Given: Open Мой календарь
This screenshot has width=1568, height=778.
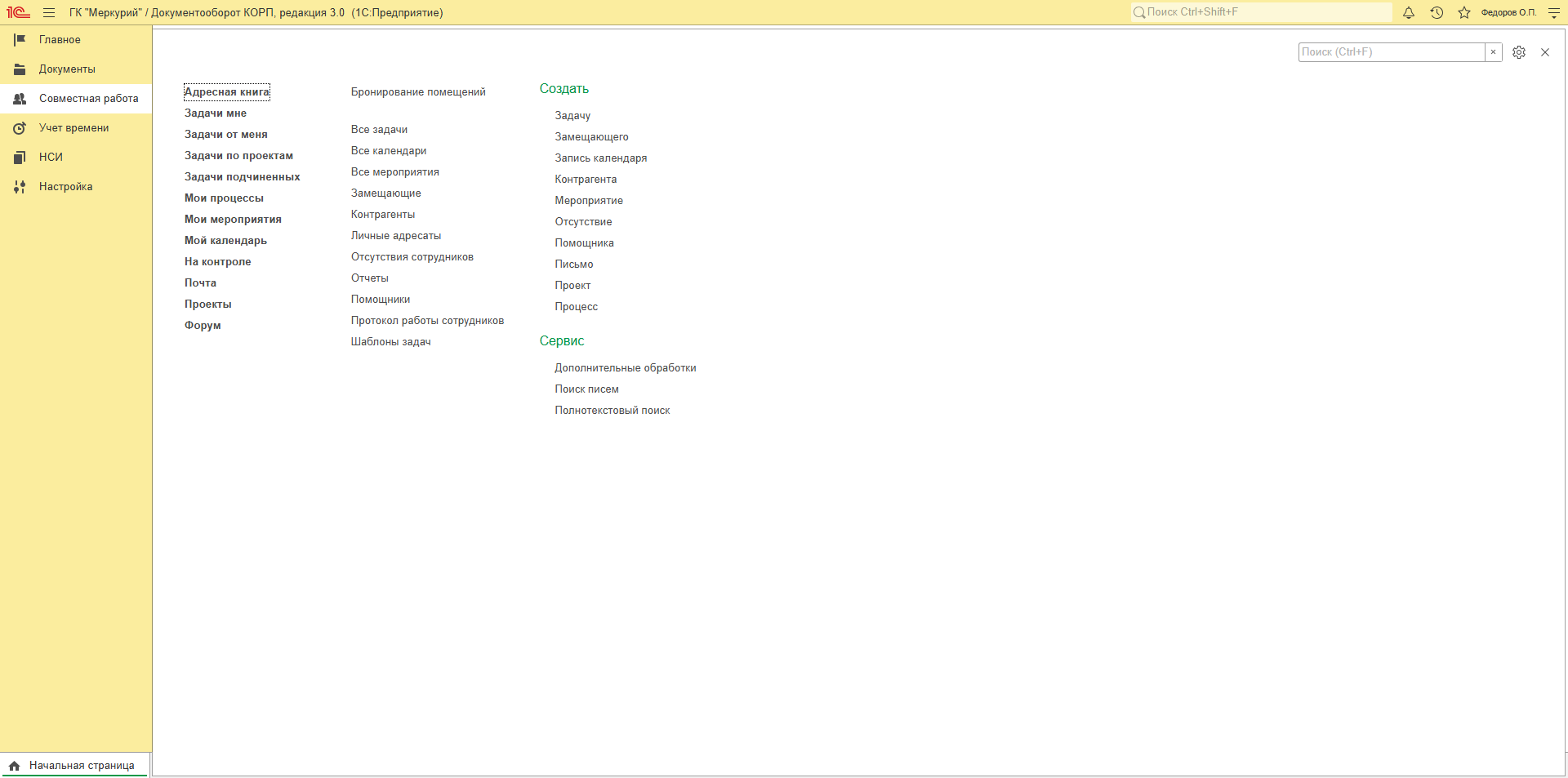Looking at the screenshot, I should [225, 240].
